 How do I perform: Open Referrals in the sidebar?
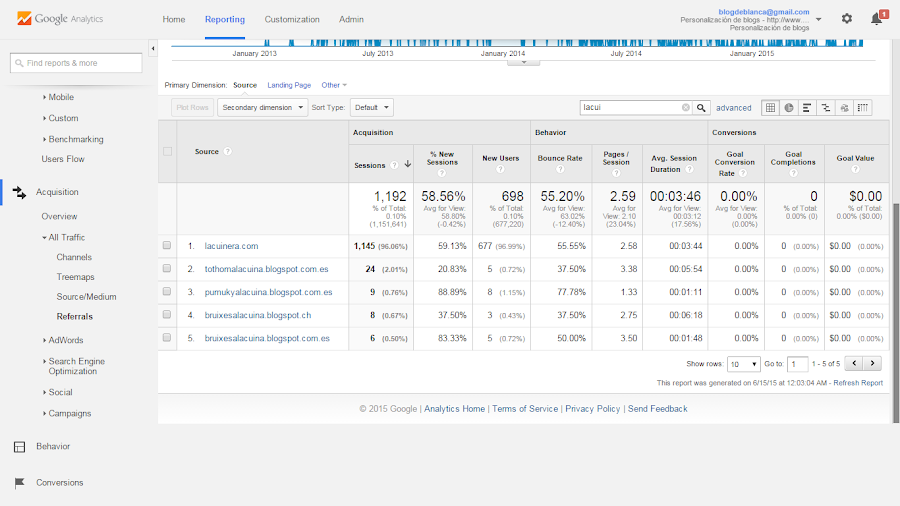click(x=75, y=316)
